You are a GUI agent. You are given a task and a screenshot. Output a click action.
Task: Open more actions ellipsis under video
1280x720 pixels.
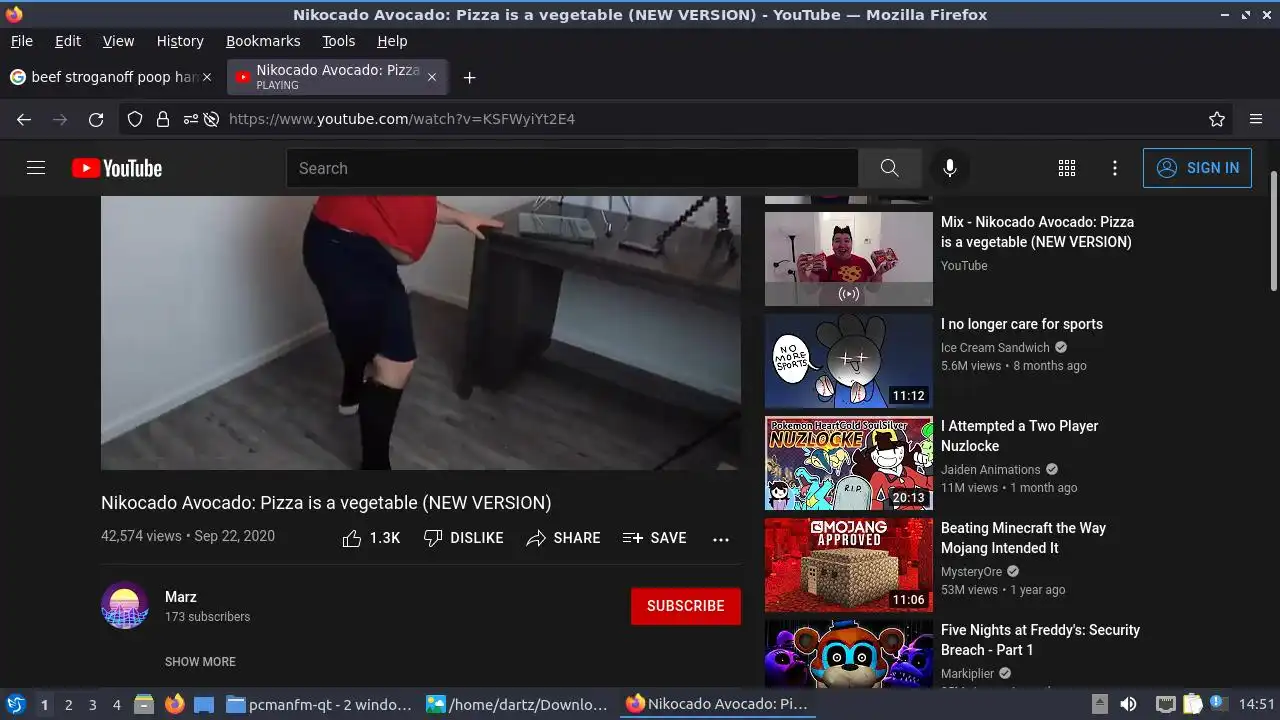click(721, 539)
